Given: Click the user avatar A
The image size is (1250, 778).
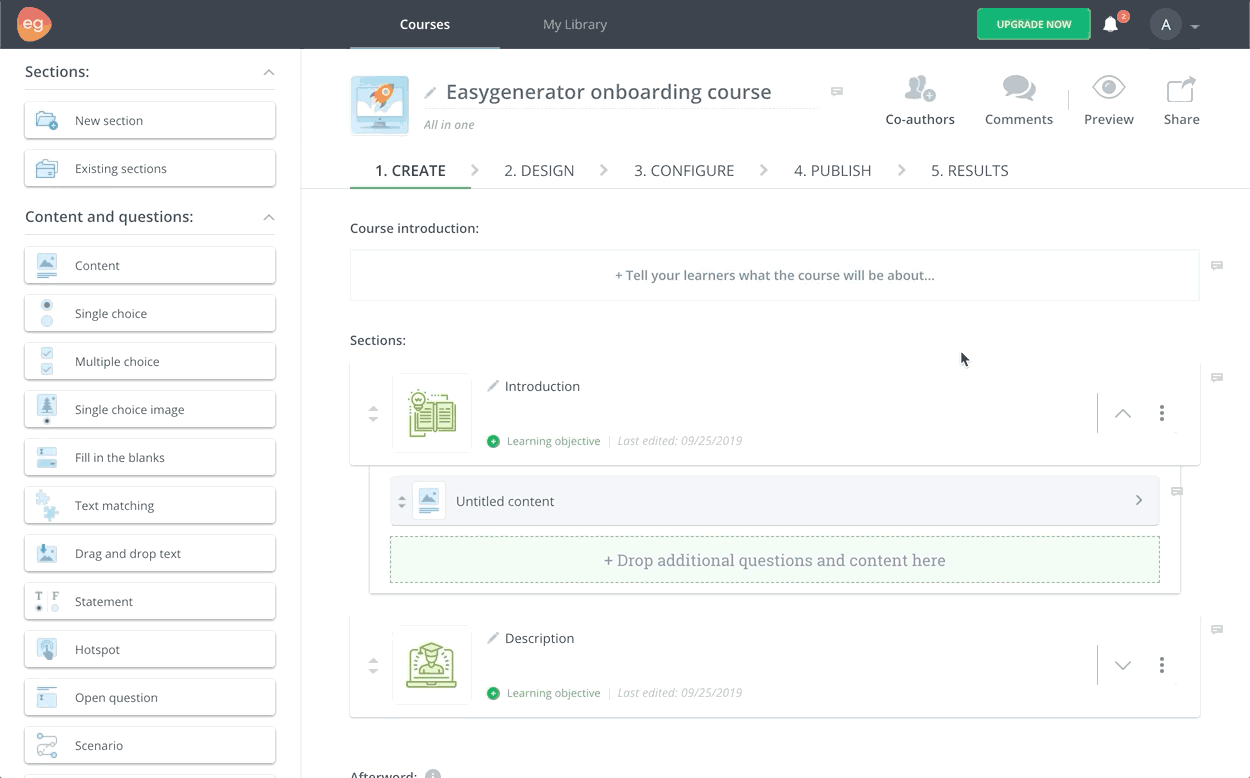Looking at the screenshot, I should [1166, 25].
